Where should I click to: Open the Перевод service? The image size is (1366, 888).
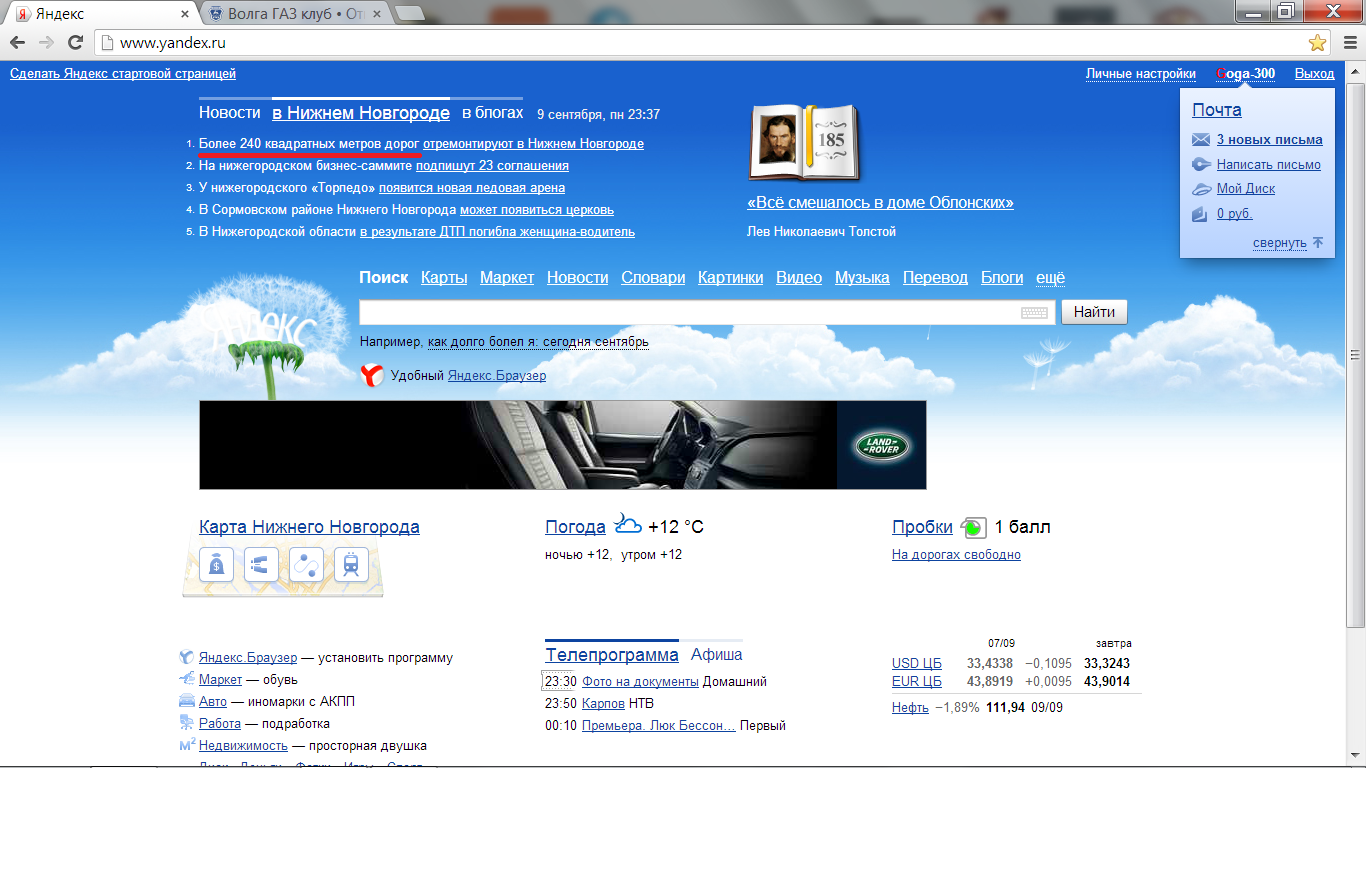(x=935, y=278)
